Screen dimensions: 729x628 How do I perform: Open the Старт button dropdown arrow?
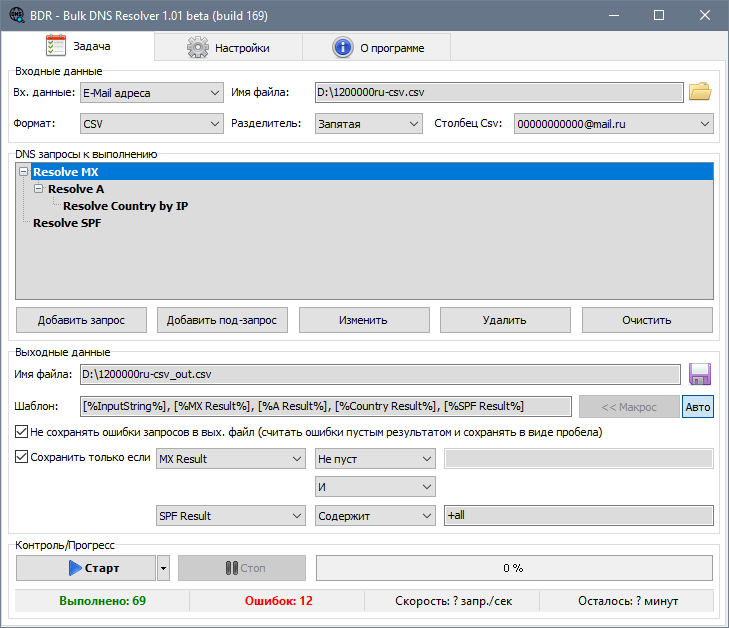(163, 568)
